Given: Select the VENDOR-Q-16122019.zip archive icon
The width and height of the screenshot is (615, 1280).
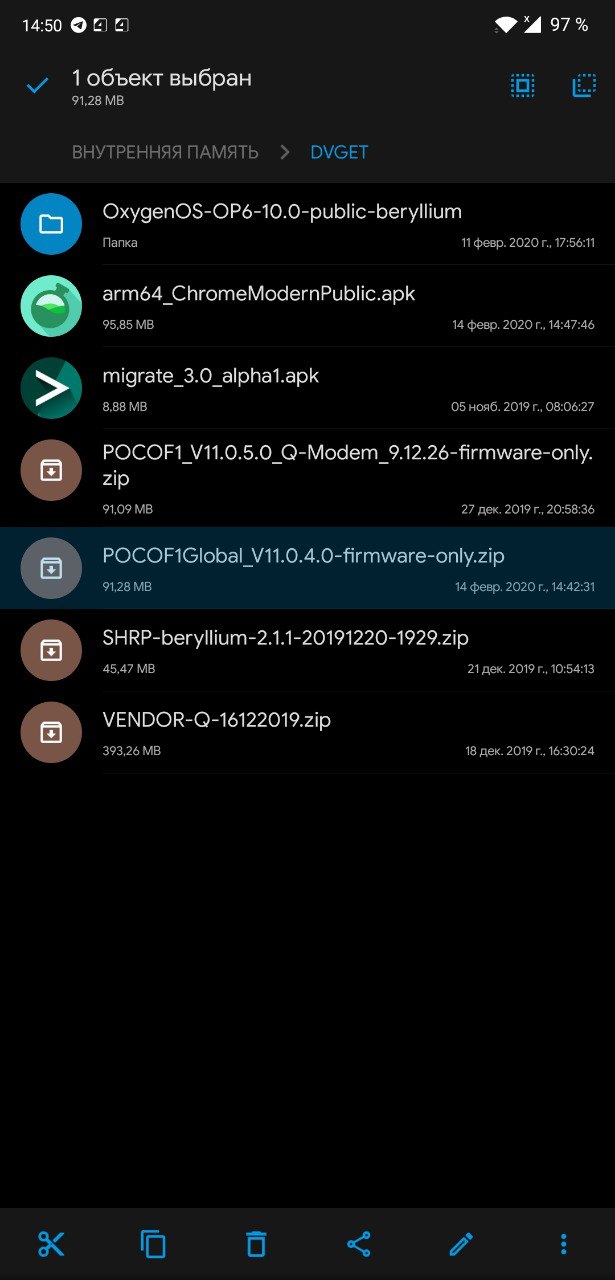Looking at the screenshot, I should point(51,732).
